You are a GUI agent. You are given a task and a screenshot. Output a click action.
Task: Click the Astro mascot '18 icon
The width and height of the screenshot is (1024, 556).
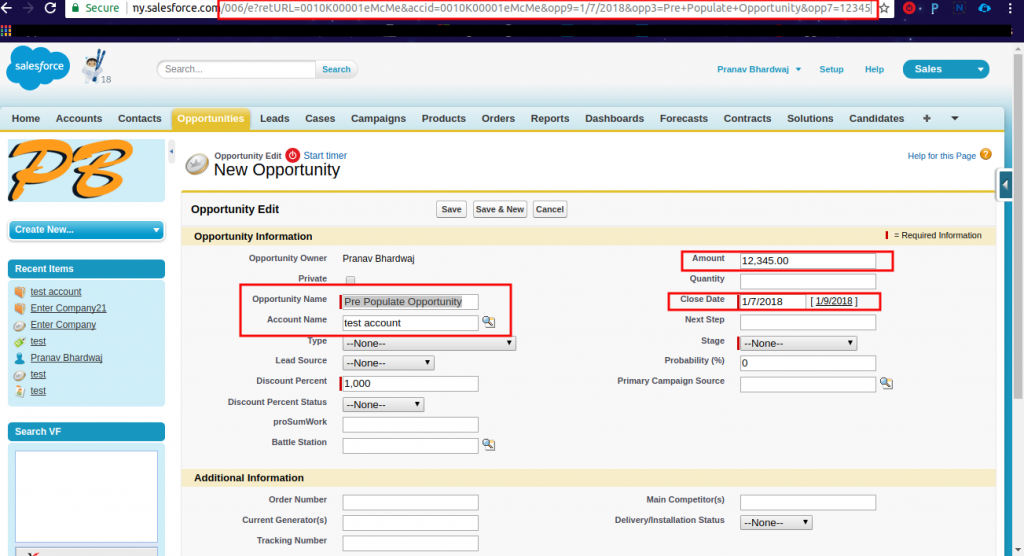point(96,67)
